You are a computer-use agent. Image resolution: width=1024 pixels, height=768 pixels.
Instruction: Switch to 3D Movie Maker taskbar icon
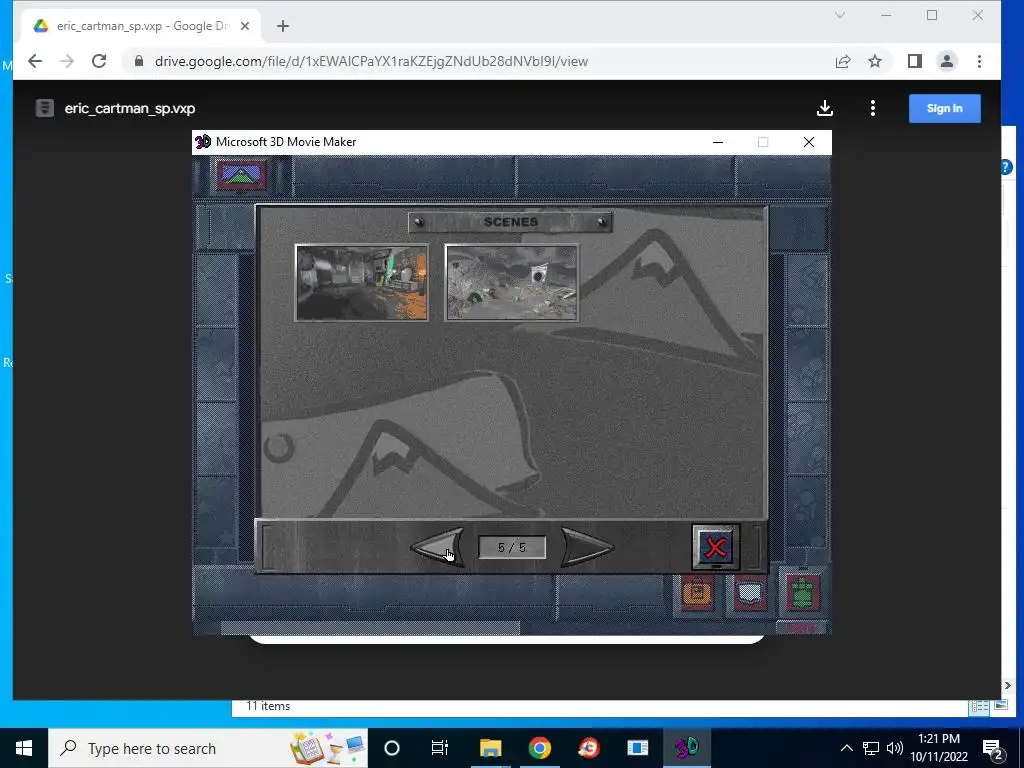686,748
